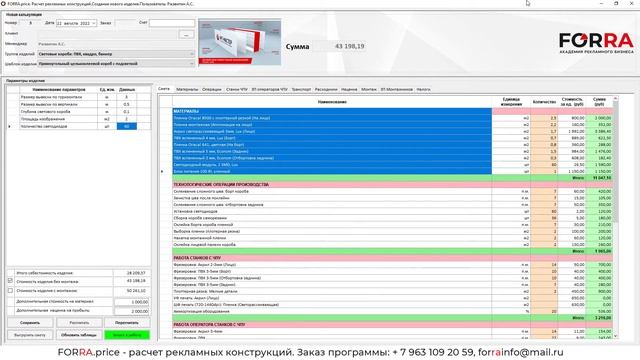
Task: Select light box depth value 0.1
Action: 127,112
